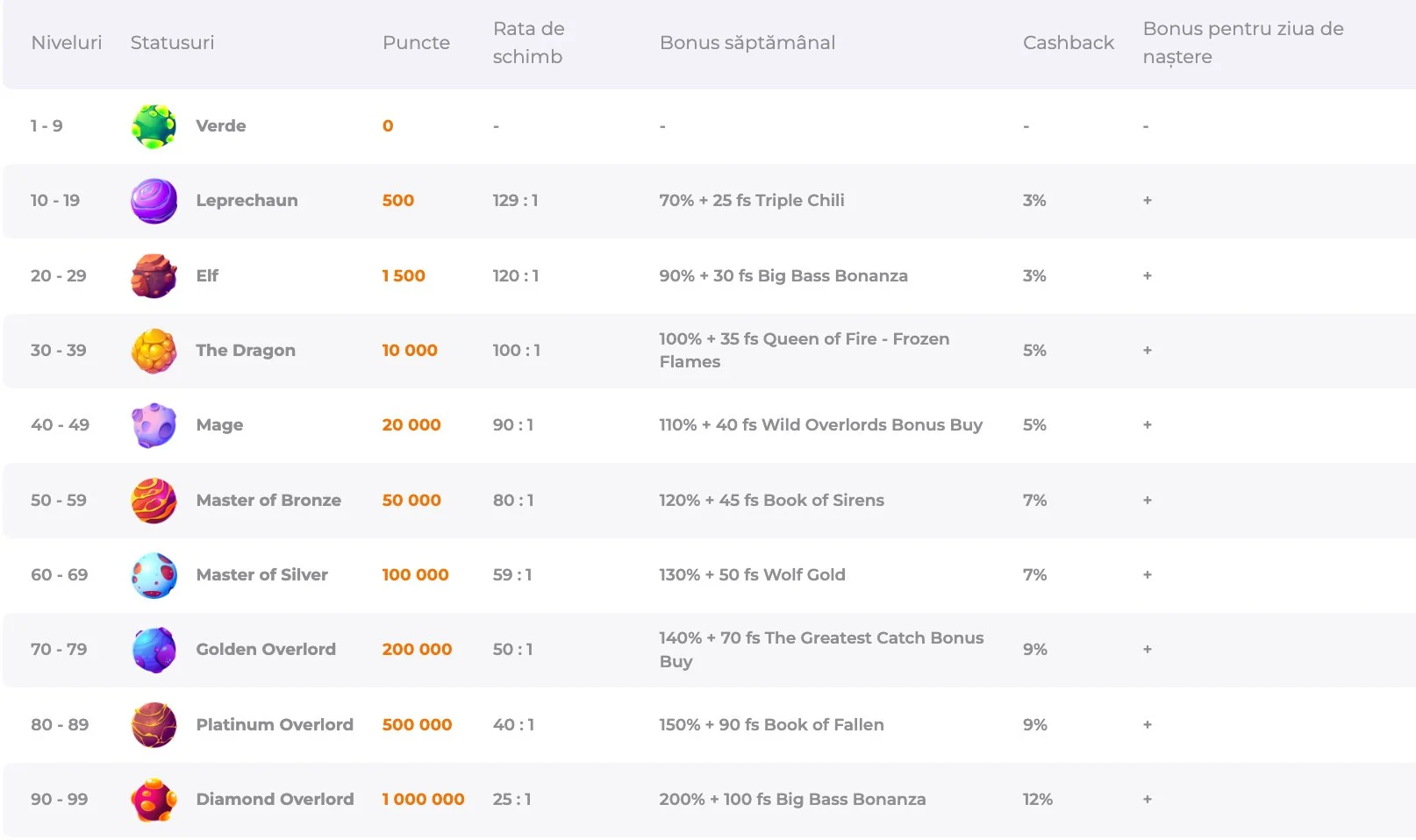
Task: Click the Diamond Overlord 12% cashback value
Action: coord(1037,800)
